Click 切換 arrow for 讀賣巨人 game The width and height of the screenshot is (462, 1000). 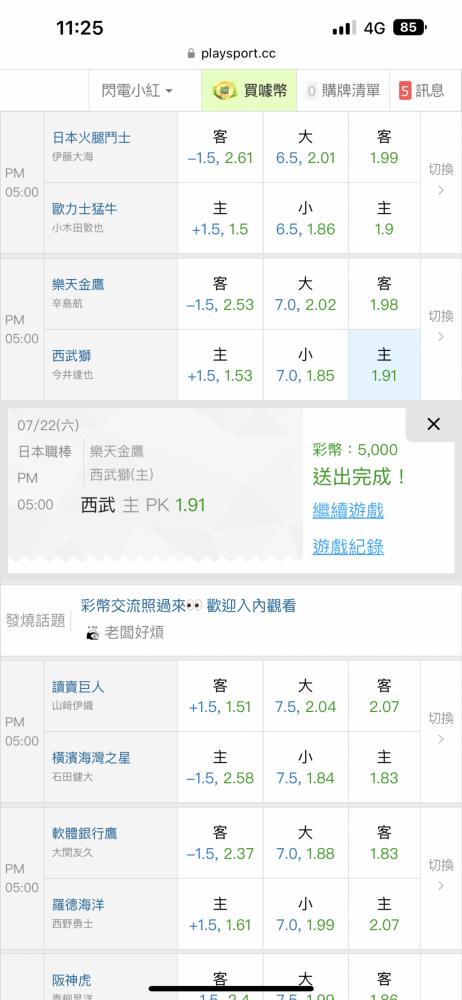click(x=440, y=728)
